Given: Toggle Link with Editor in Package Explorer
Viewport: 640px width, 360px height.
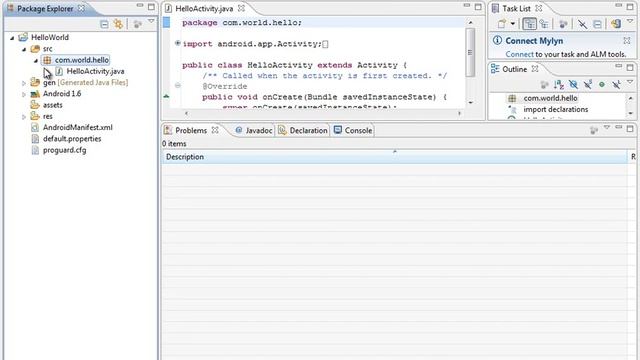Looking at the screenshot, I should point(118,24).
